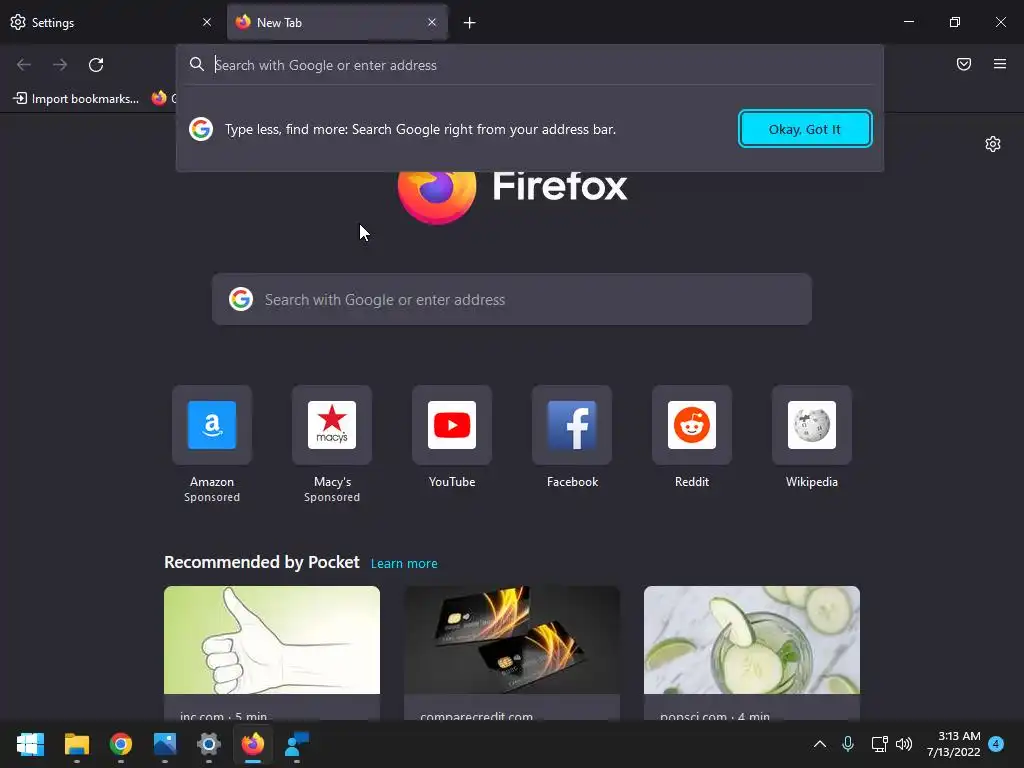
Task: Open the last taskbar app icon
Action: 297,744
